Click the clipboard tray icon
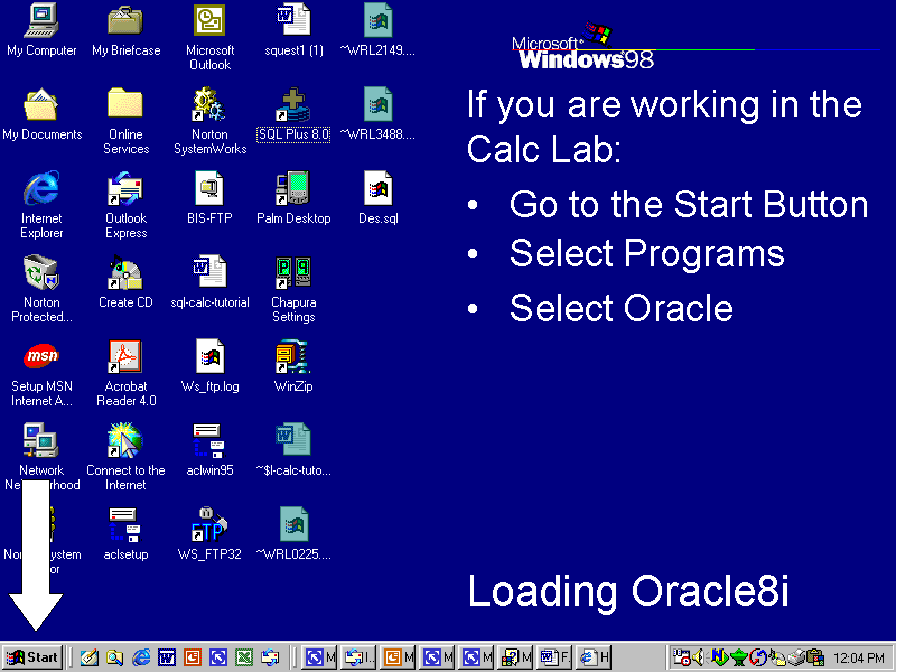 pyautogui.click(x=815, y=658)
